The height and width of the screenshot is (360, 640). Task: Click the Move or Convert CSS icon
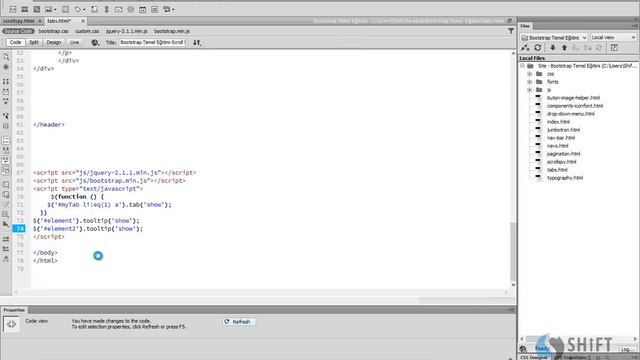click(x=6, y=224)
